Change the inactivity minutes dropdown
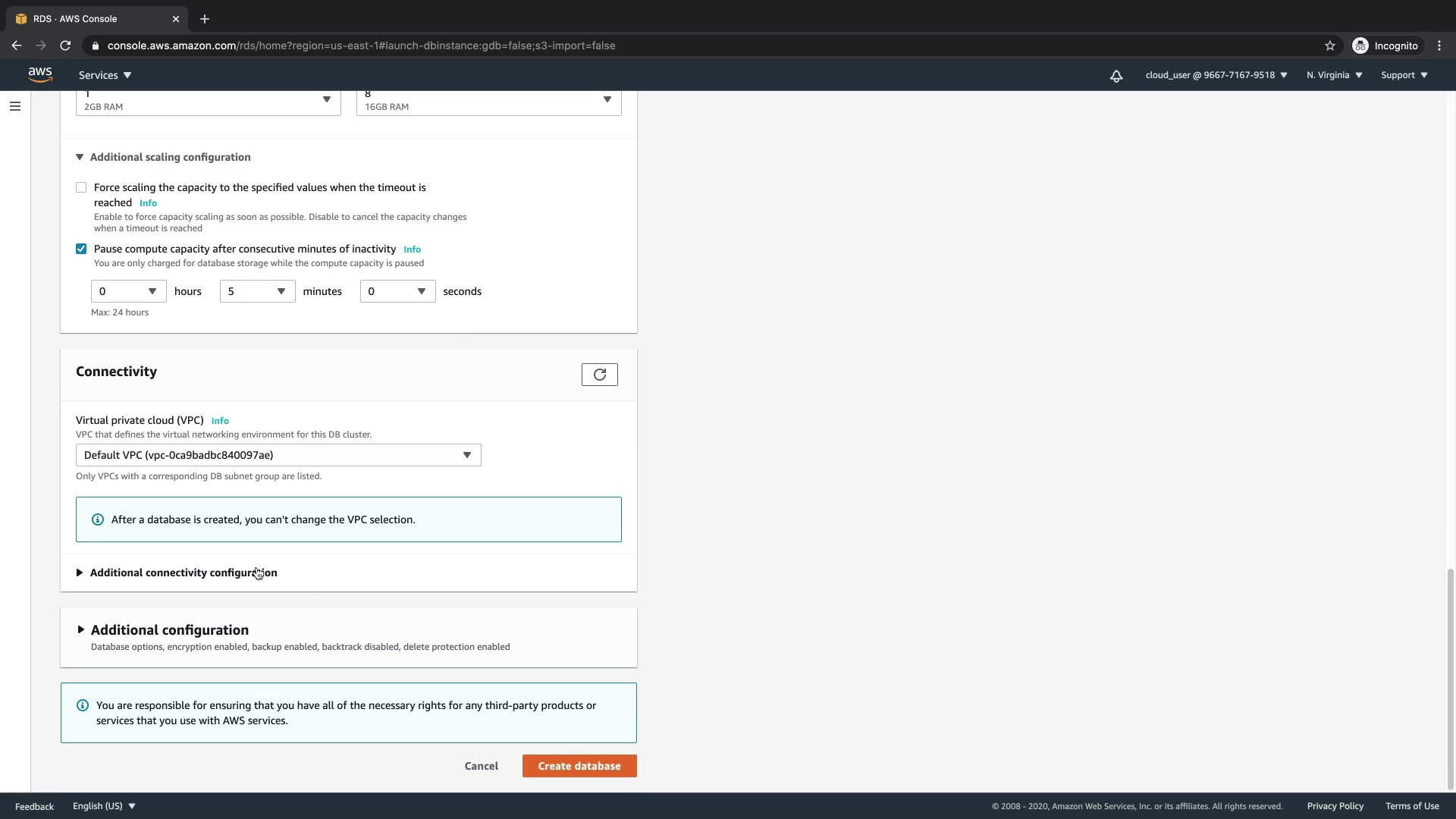 (x=257, y=291)
